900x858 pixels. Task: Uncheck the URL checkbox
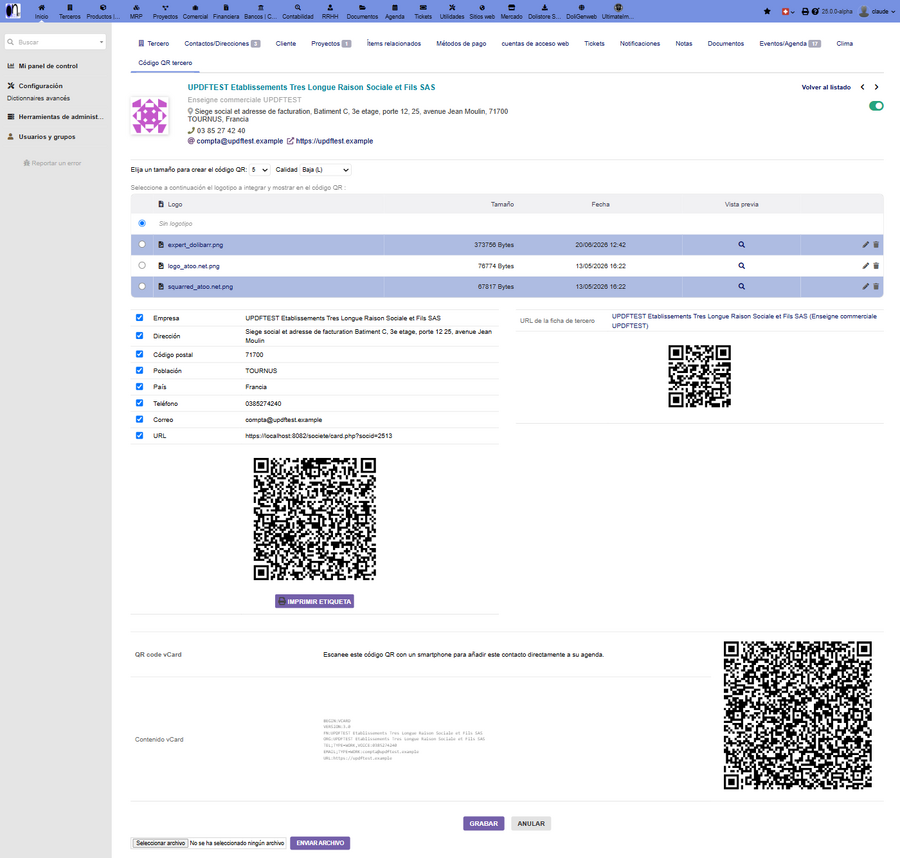pyautogui.click(x=139, y=436)
